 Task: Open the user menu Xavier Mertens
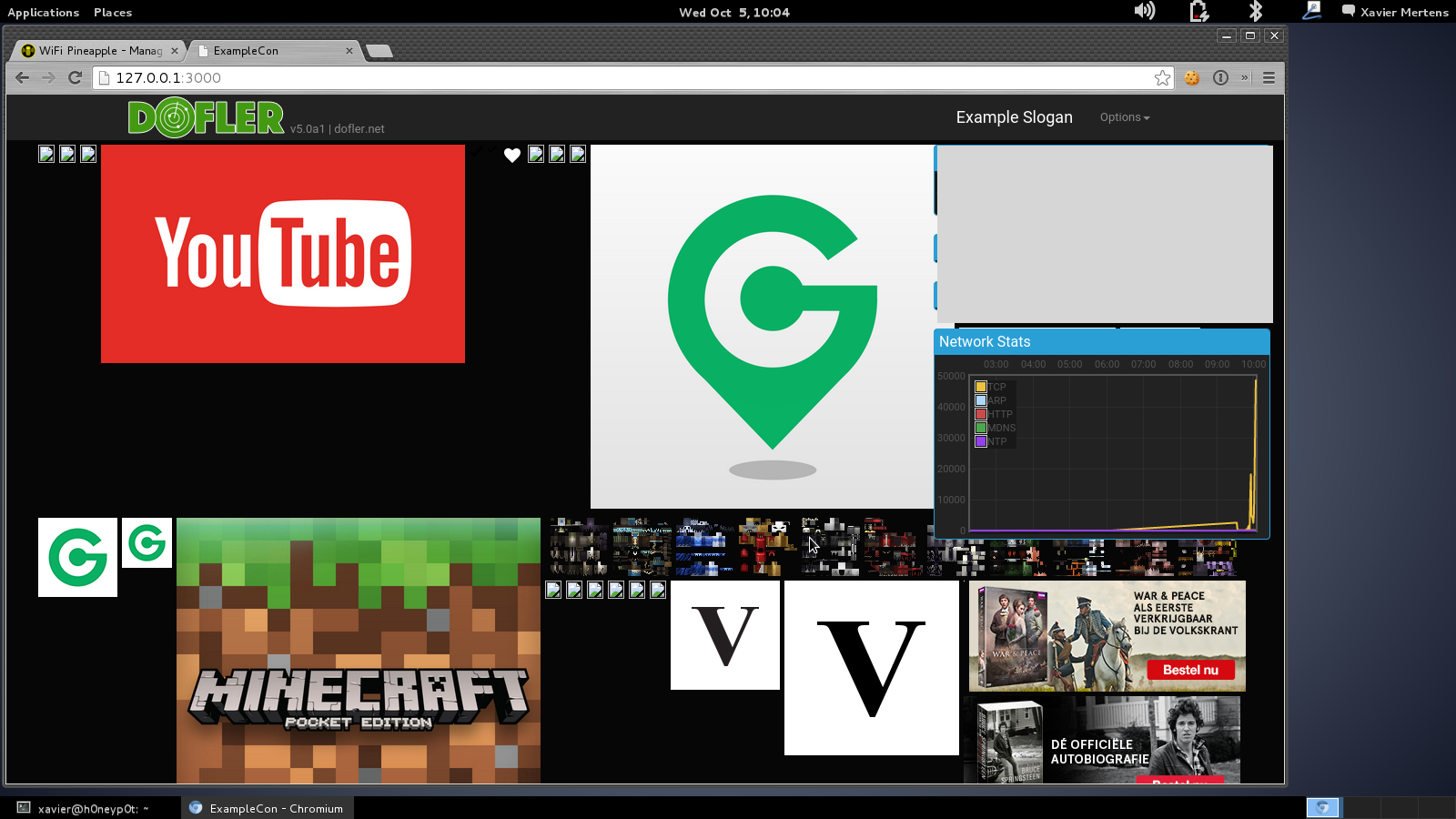(x=1404, y=12)
